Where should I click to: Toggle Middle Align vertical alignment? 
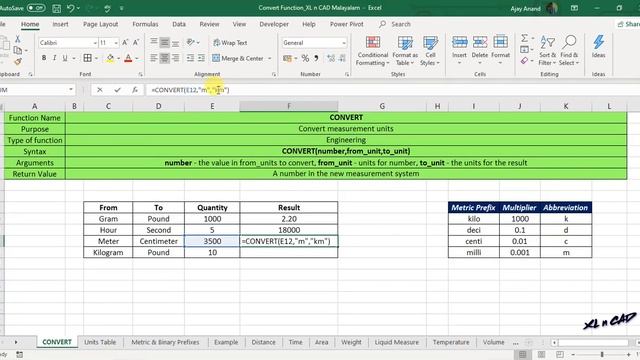[x=164, y=42]
